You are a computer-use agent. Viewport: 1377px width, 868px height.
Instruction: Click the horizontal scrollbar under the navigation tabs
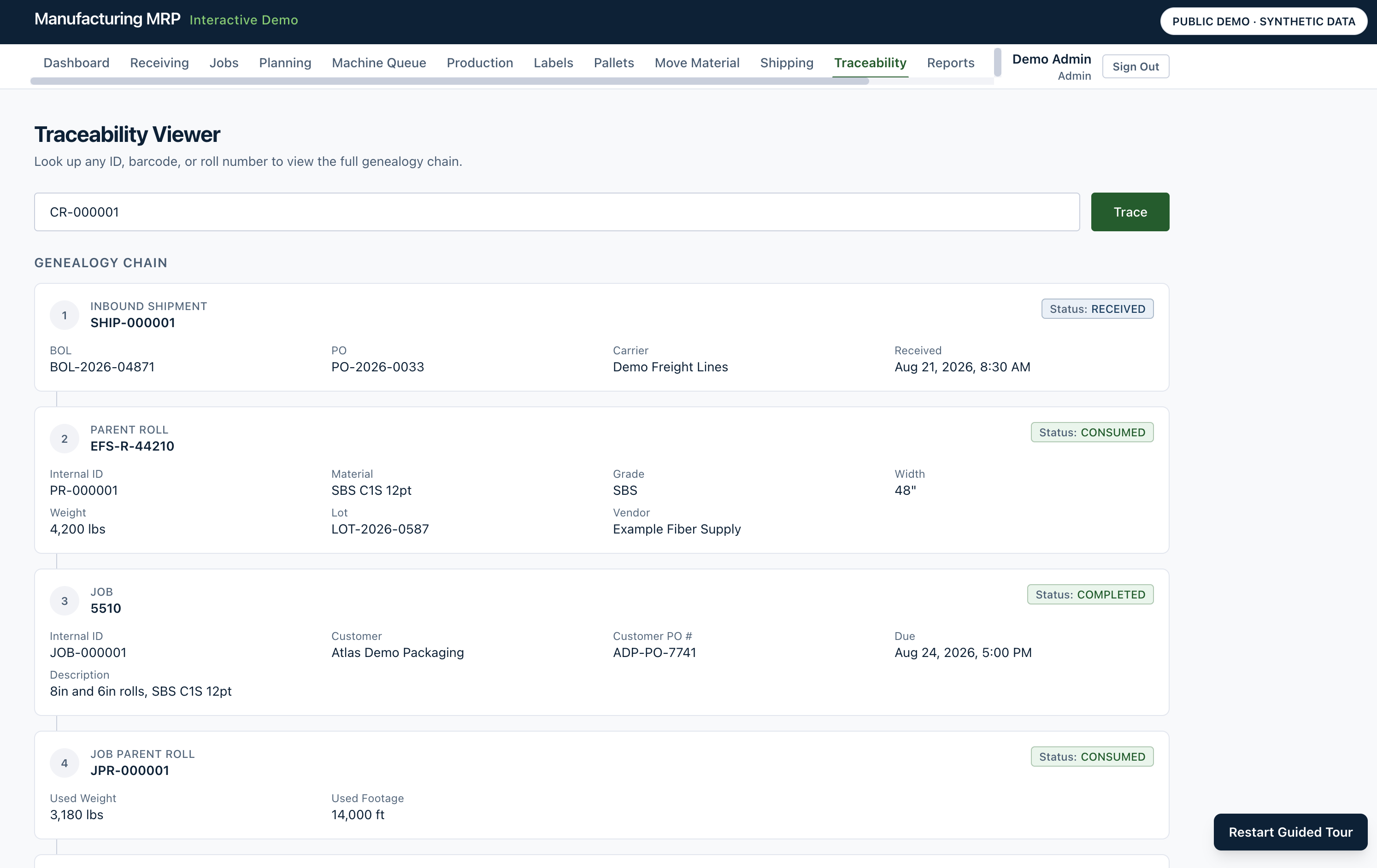coord(449,81)
